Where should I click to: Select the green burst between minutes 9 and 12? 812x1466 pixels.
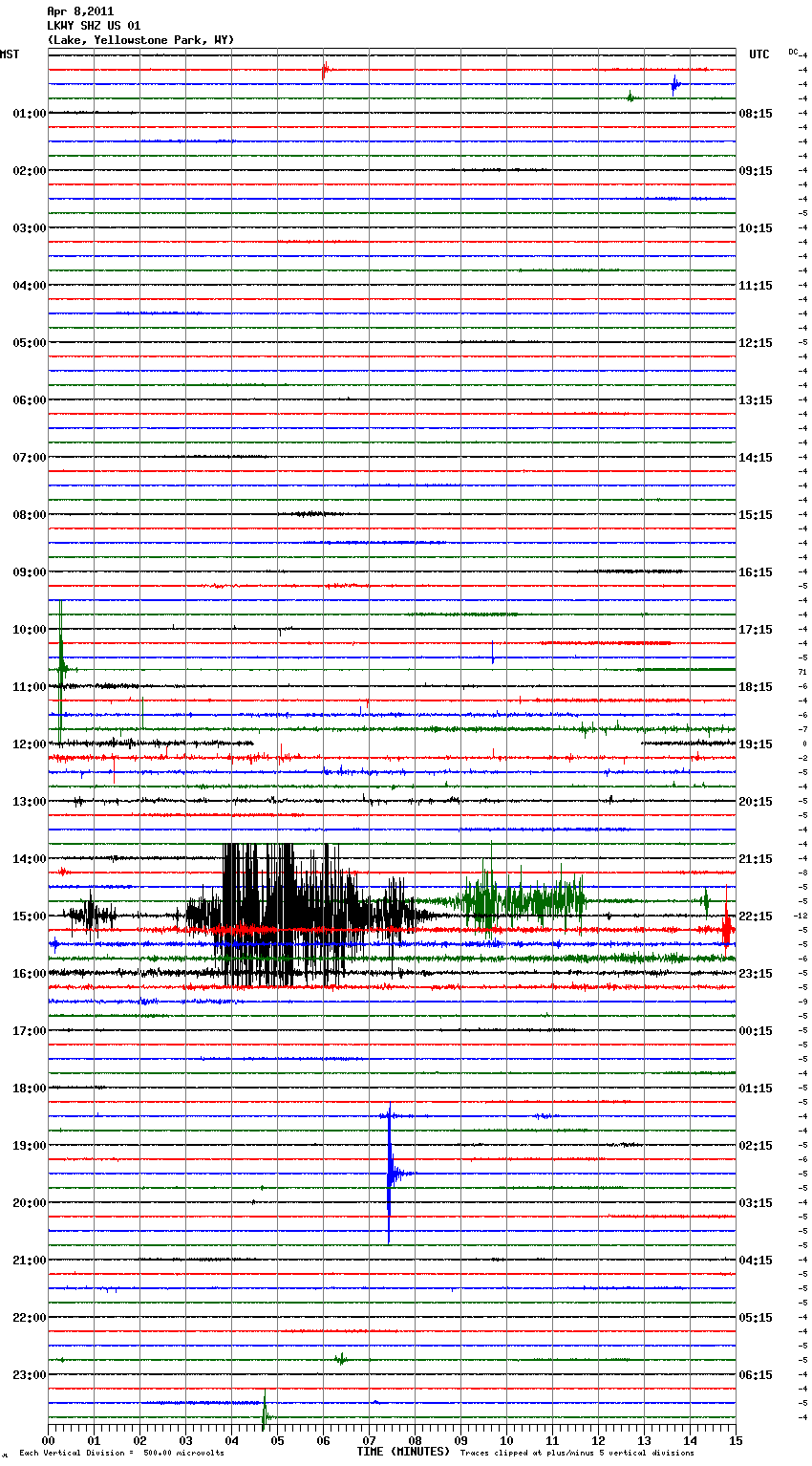pos(521,900)
